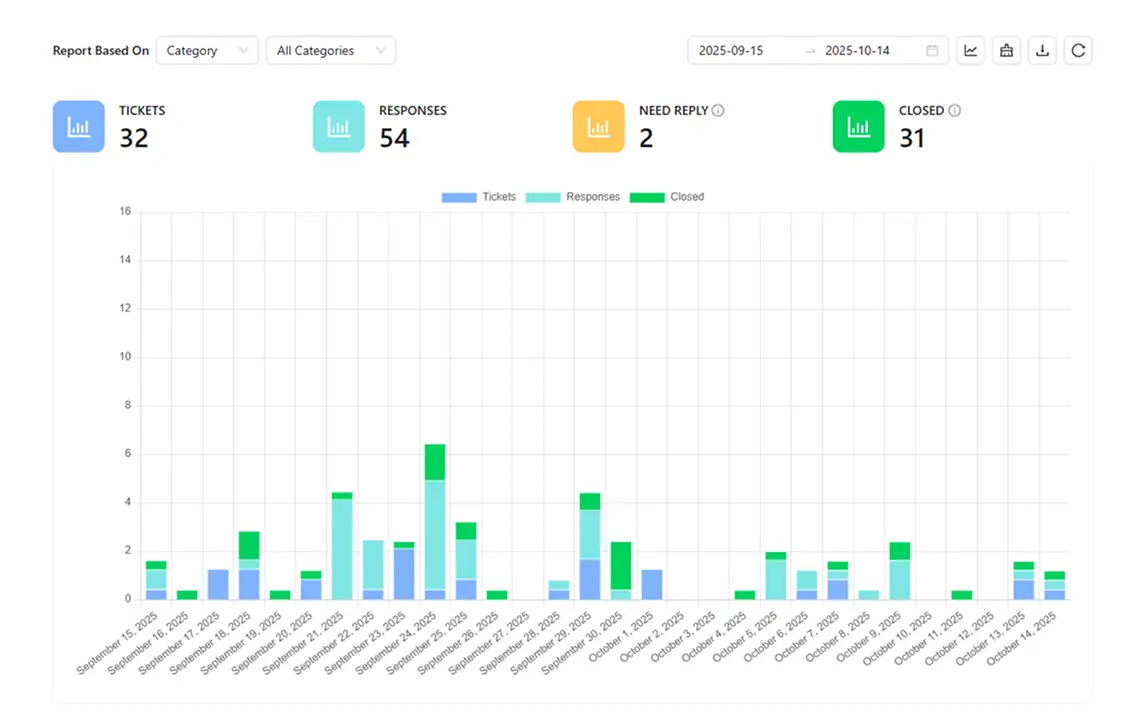The image size is (1132, 722).
Task: Switch to line chart view icon
Action: click(x=970, y=51)
